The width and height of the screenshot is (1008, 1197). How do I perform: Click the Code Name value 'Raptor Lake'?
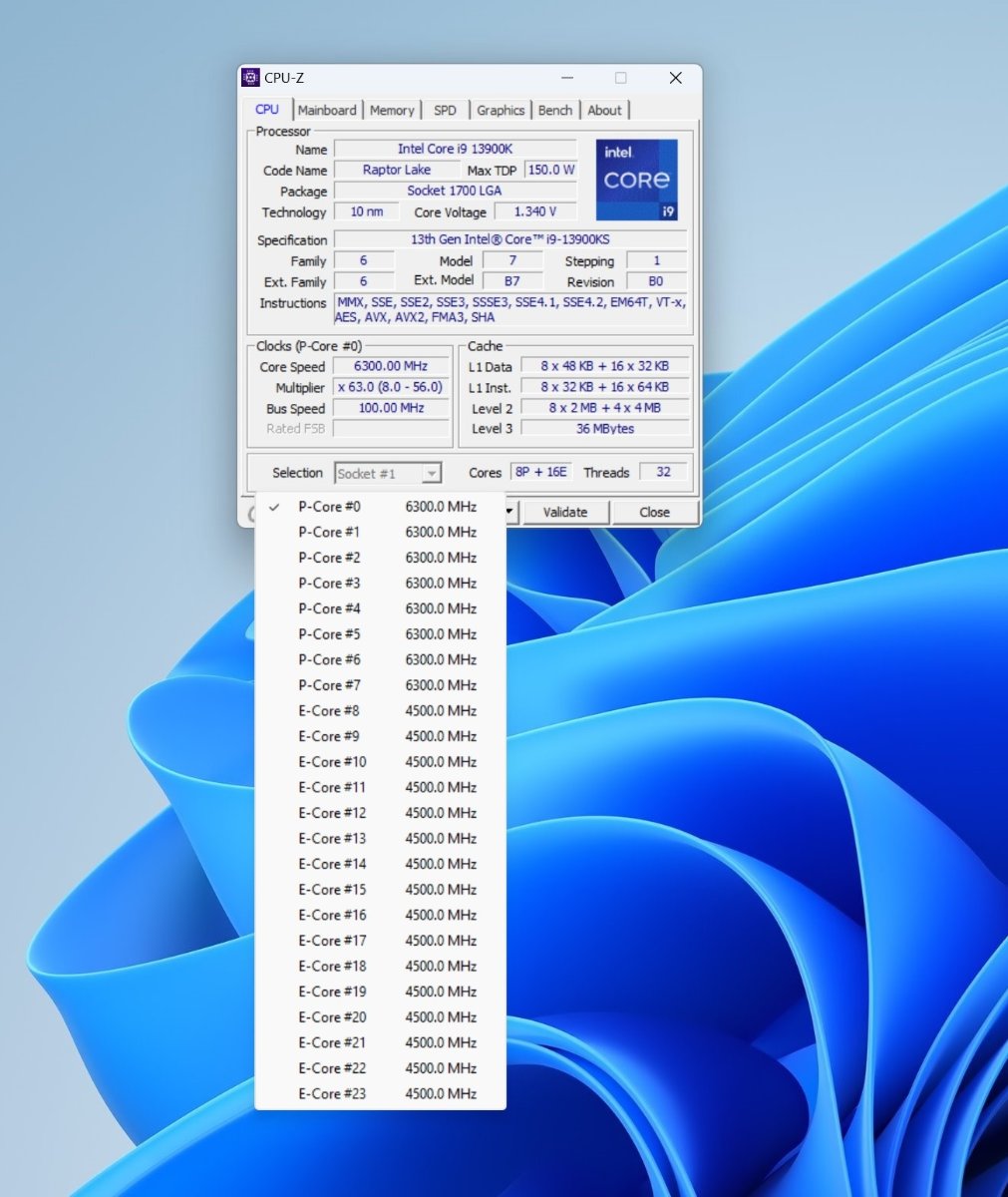396,170
